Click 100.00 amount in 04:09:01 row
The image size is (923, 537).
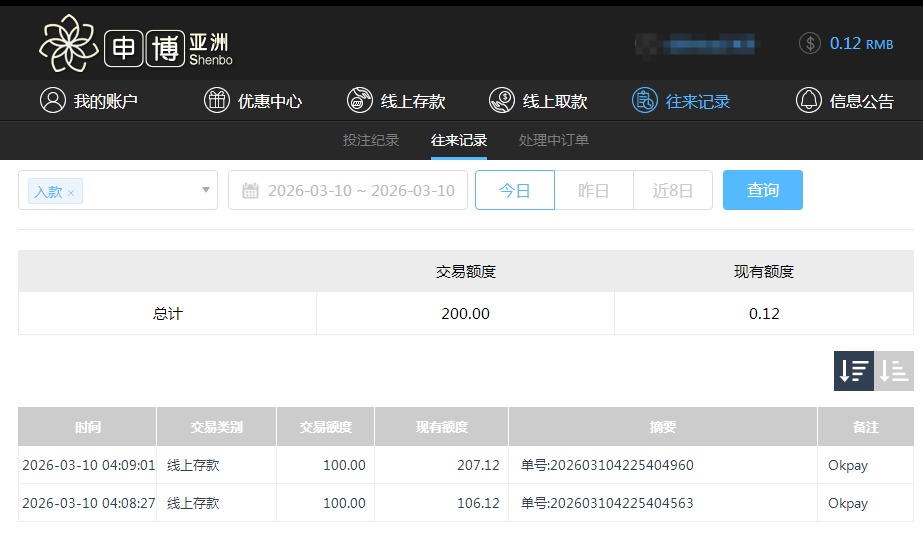point(344,465)
